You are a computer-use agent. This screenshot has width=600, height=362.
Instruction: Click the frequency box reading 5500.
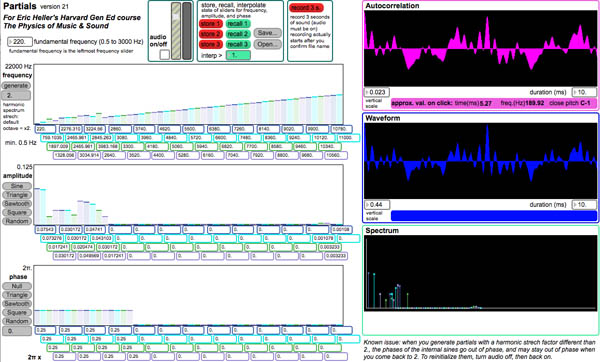click(193, 129)
